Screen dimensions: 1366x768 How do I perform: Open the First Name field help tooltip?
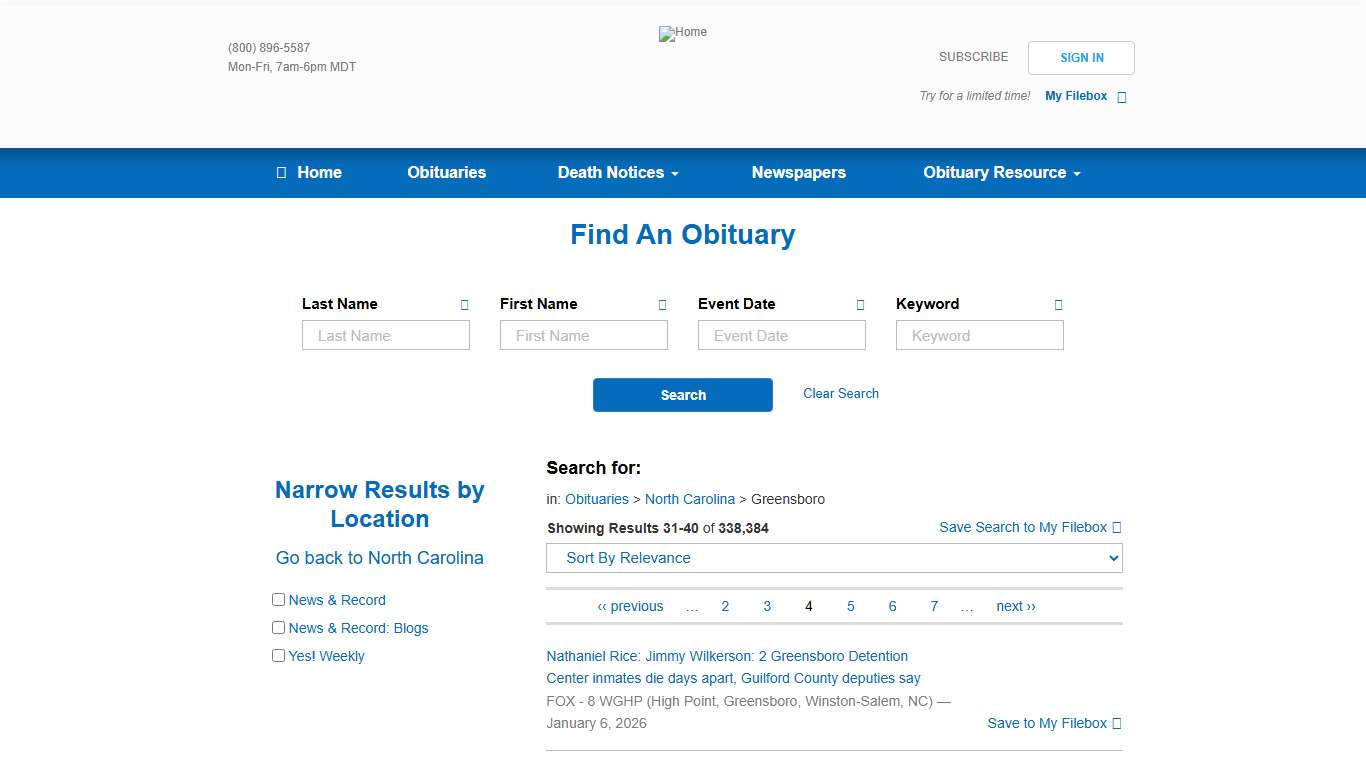click(x=661, y=304)
